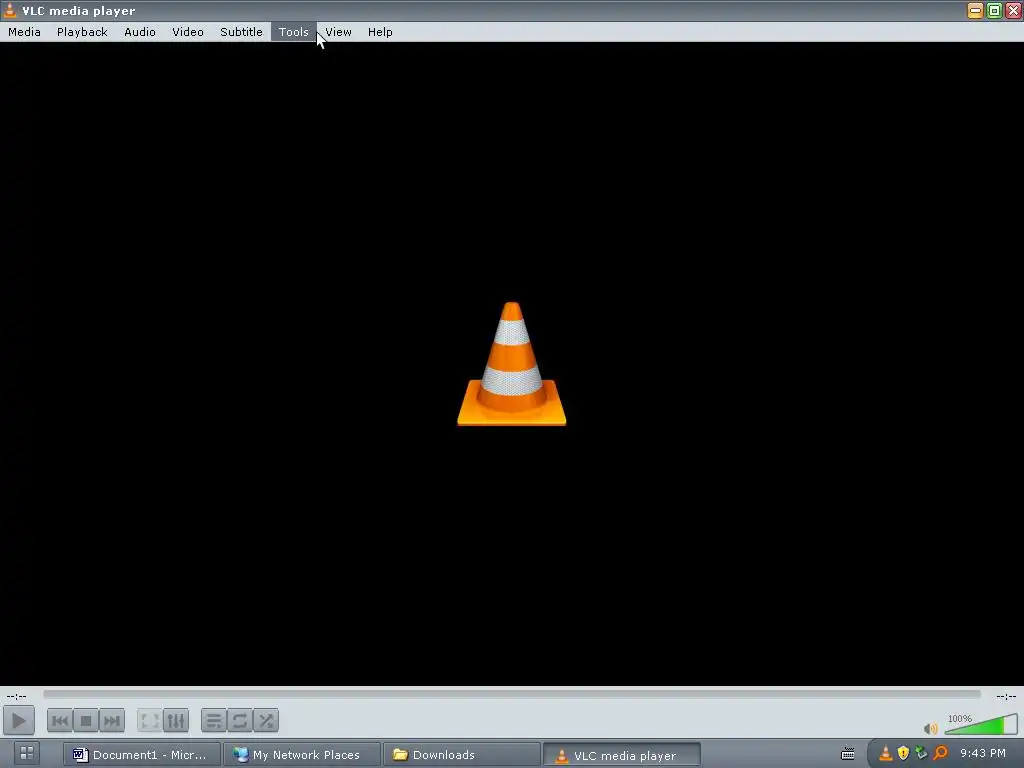
Task: Open the on-screen keyboard tray icon
Action: click(x=848, y=754)
